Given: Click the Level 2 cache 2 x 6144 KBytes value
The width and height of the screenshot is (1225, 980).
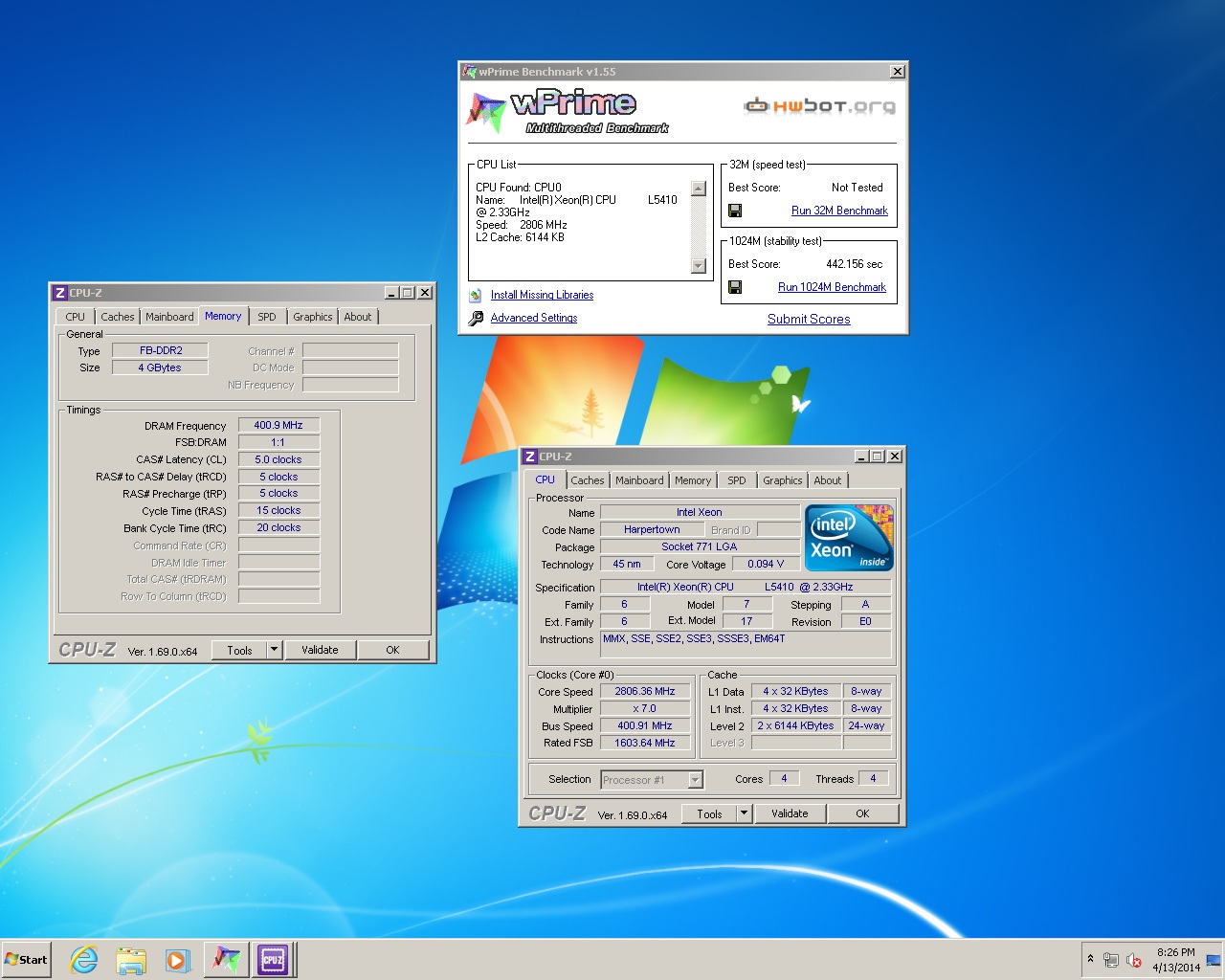Looking at the screenshot, I should 796,725.
